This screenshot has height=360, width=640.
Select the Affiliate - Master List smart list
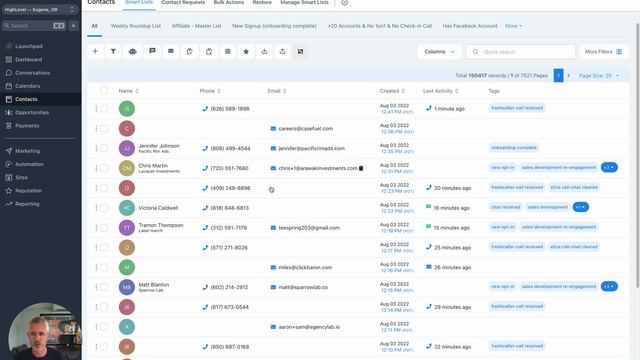(196, 26)
